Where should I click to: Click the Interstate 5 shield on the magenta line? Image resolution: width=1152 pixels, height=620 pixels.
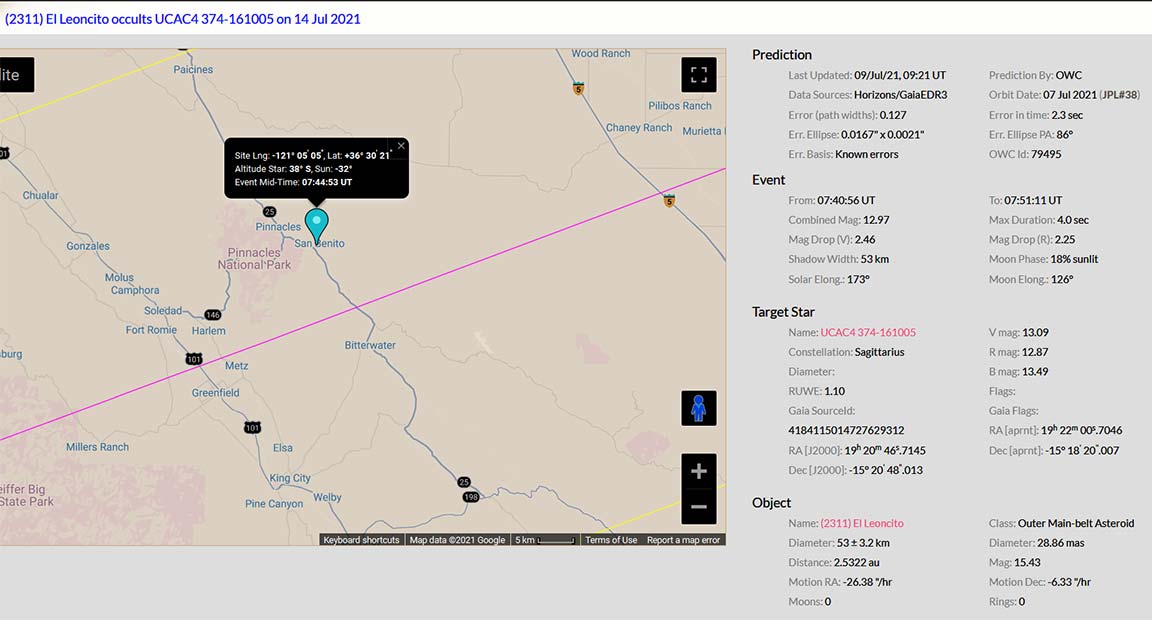[x=669, y=201]
